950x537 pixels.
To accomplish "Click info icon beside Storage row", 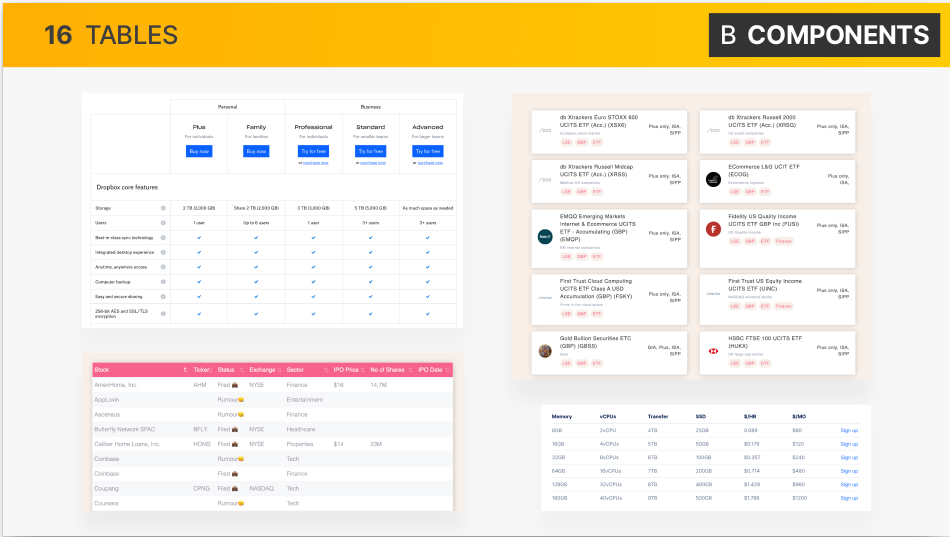I will 163,208.
